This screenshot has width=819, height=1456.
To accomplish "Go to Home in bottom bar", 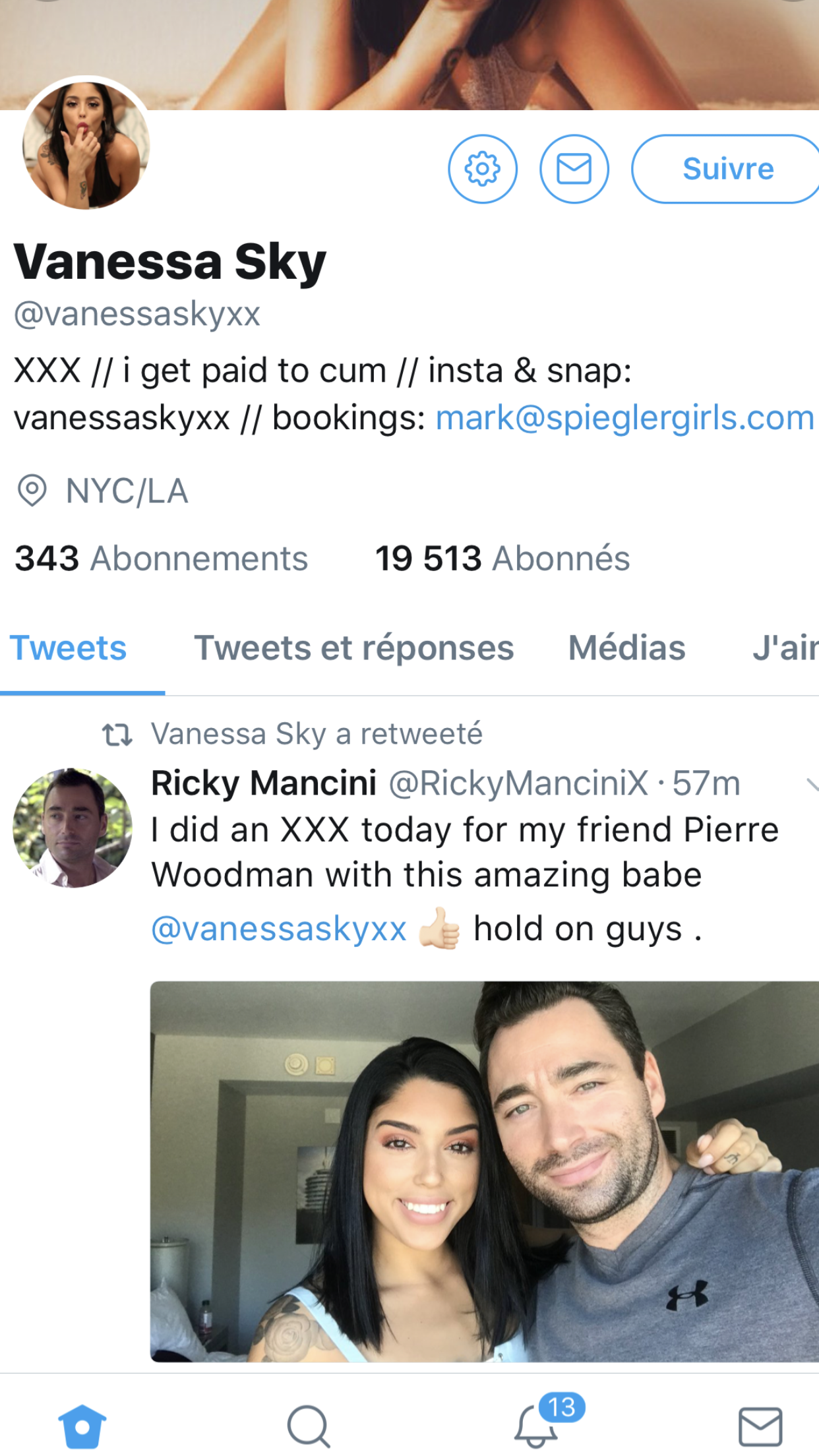I will point(82,1427).
